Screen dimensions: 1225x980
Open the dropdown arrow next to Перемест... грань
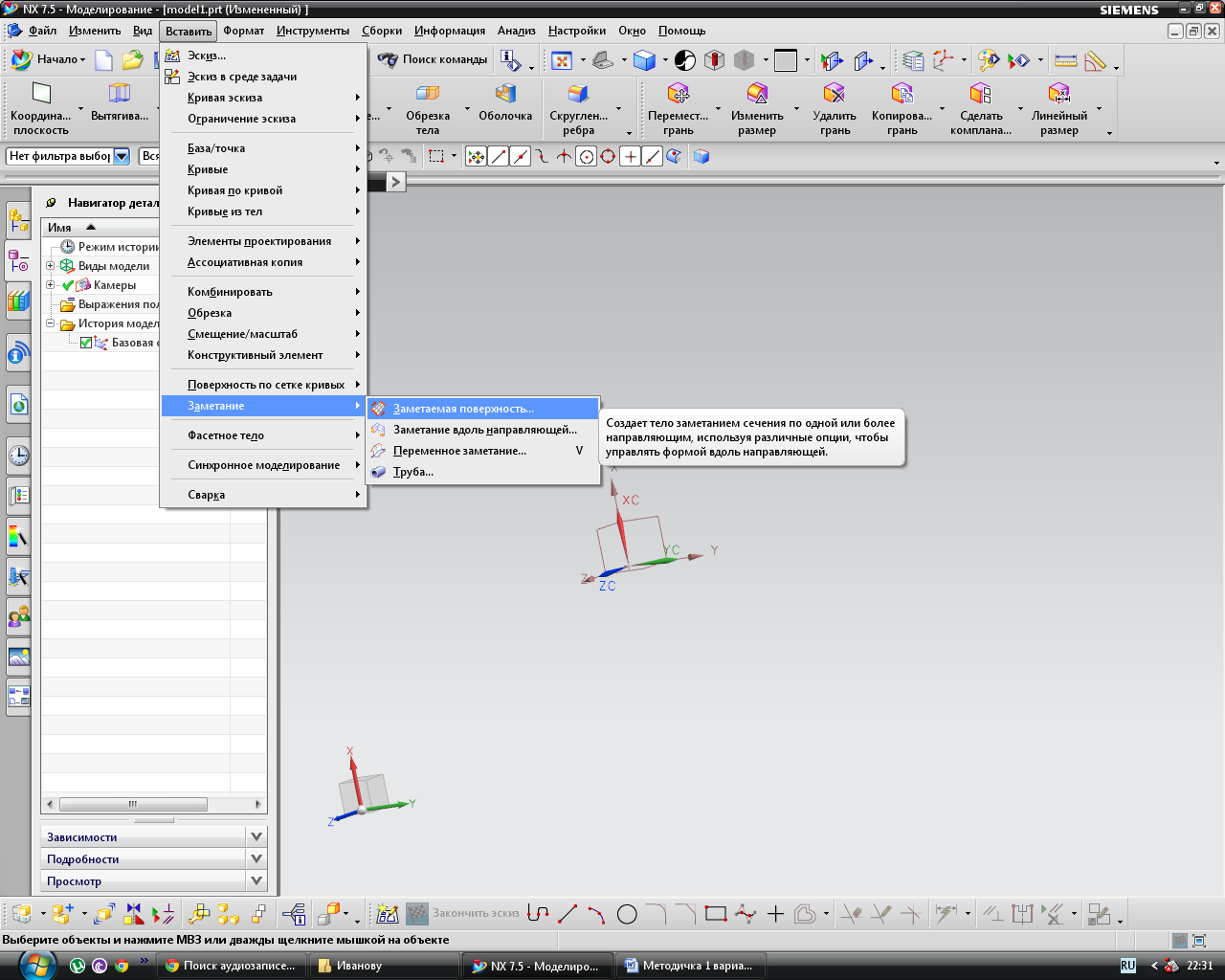719,109
